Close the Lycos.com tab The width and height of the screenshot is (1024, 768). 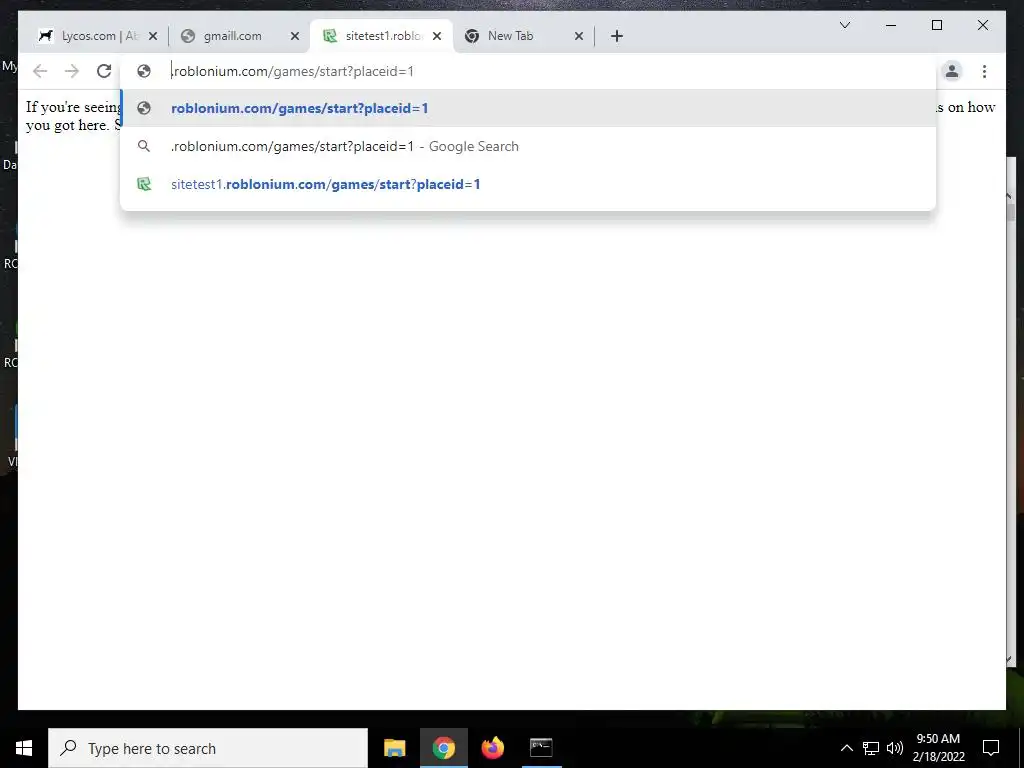pos(153,36)
